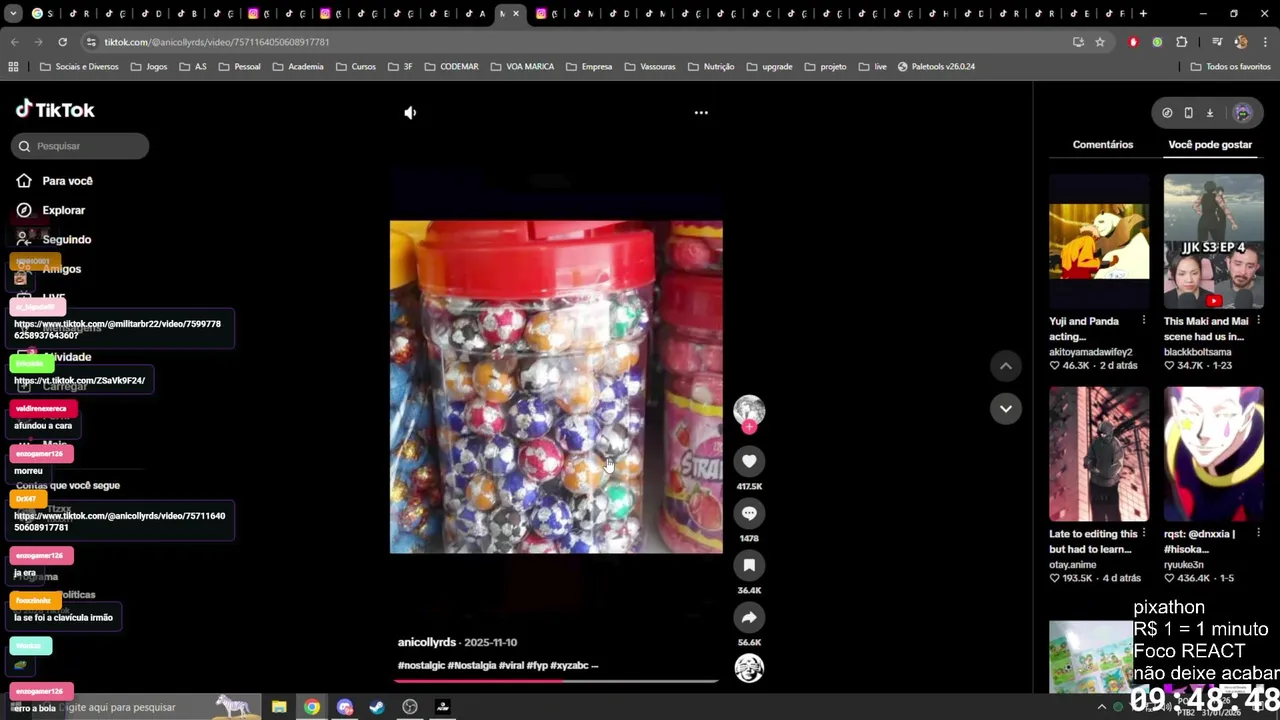This screenshot has width=1280, height=720.
Task: Open the Paletools v26.0.24 bookmark
Action: click(936, 67)
